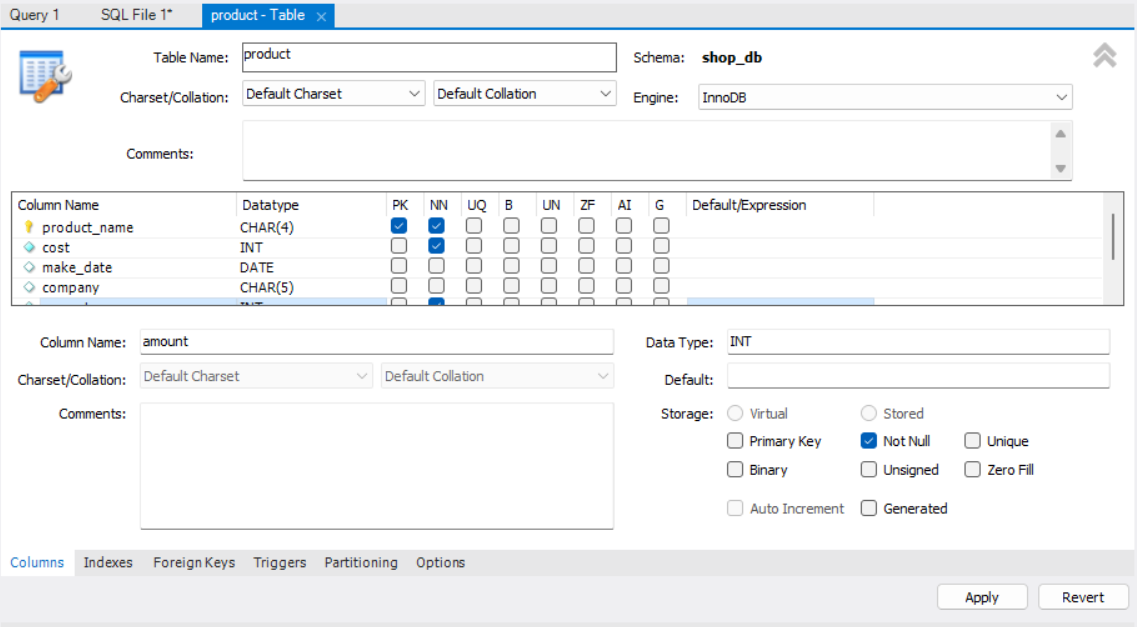Check UN for cost row

pyautogui.click(x=549, y=246)
